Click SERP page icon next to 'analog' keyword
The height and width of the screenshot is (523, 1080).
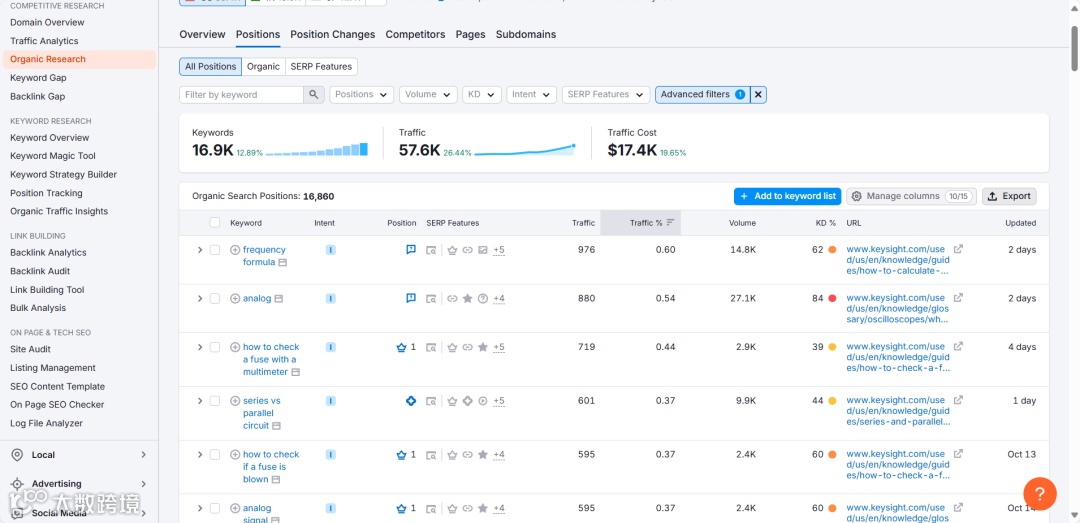[279, 299]
